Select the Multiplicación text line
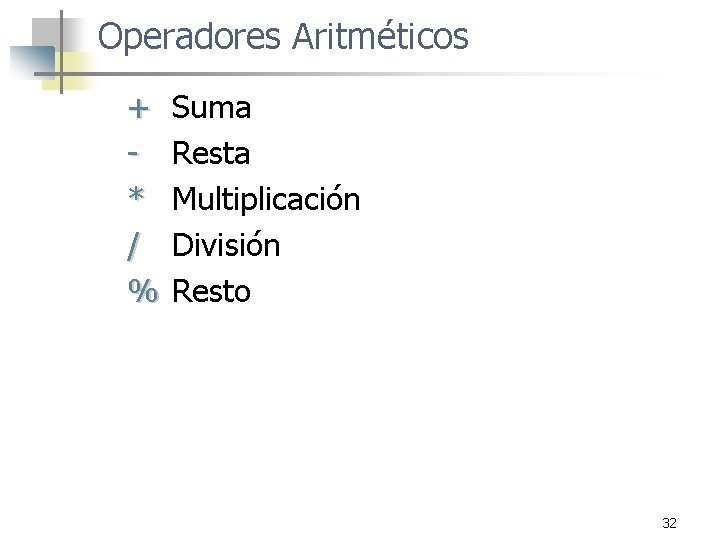The width and height of the screenshot is (720, 540). 266,199
